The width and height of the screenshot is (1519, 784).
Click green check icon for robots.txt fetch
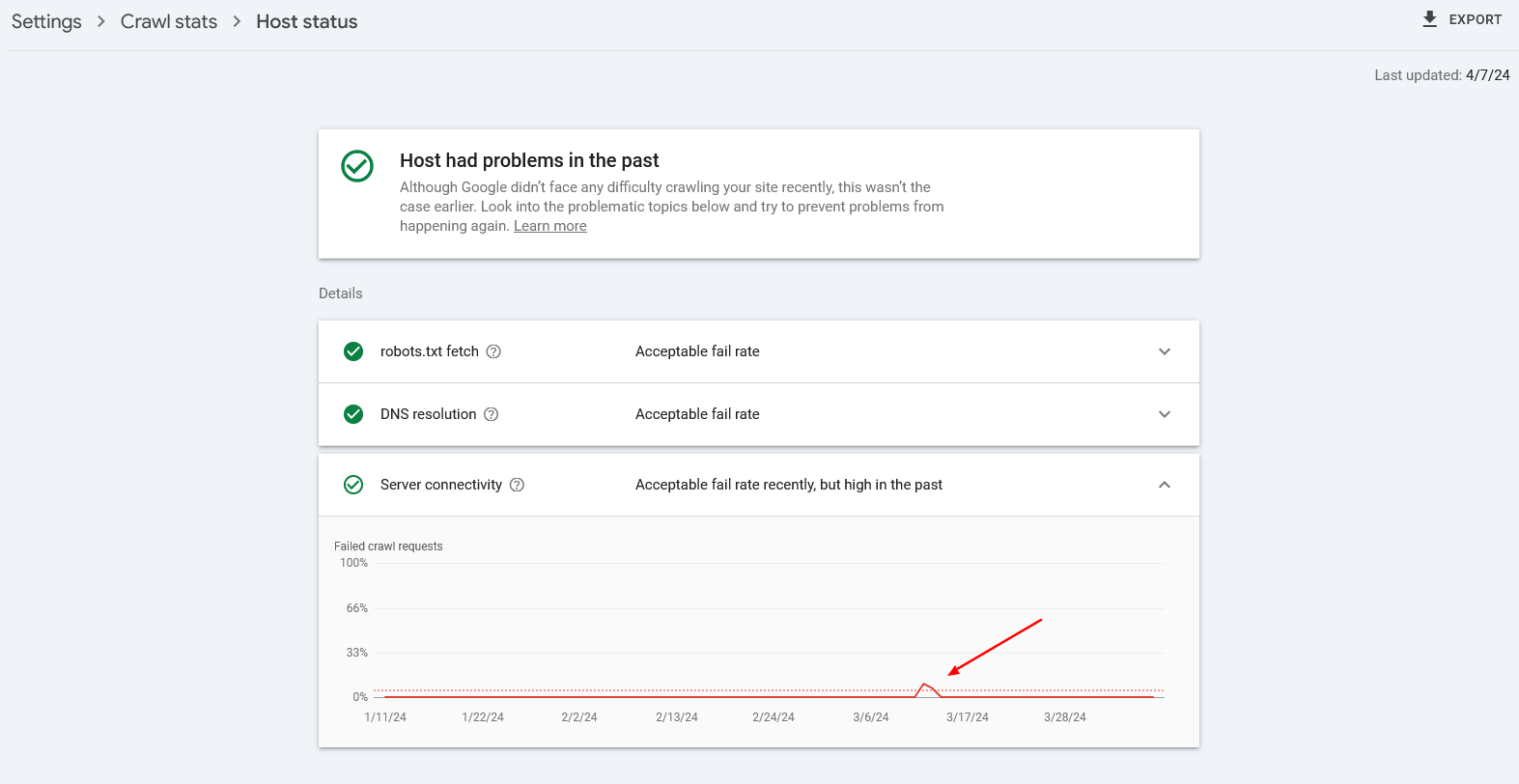coord(353,351)
